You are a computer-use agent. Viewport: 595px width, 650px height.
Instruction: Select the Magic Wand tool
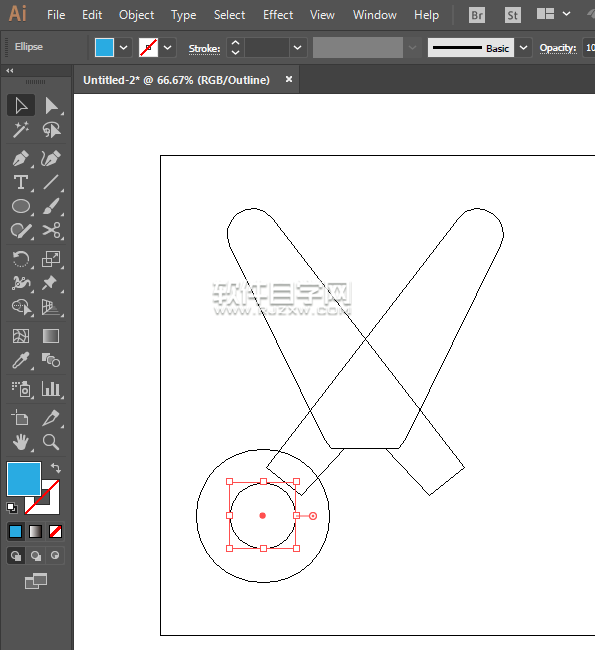[20, 130]
